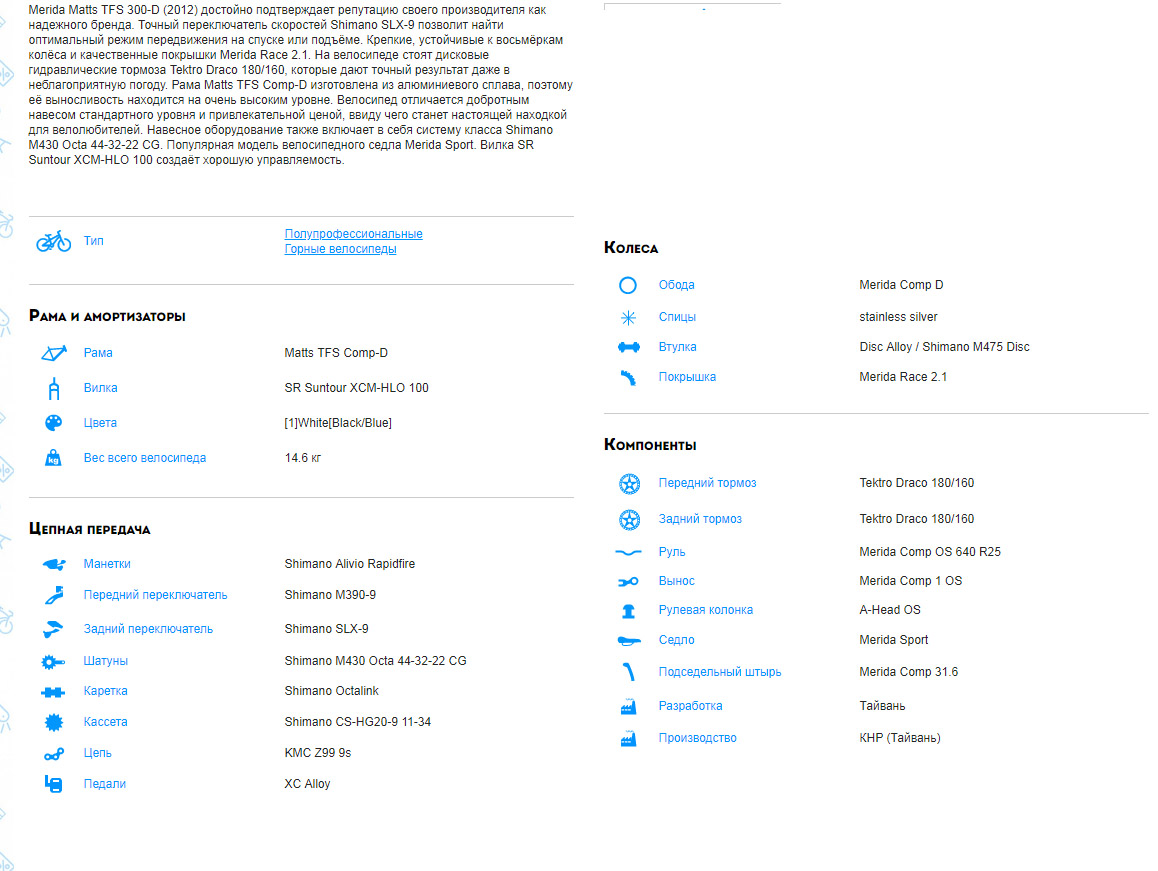Click the rim circle icon beside Обода

tap(628, 285)
